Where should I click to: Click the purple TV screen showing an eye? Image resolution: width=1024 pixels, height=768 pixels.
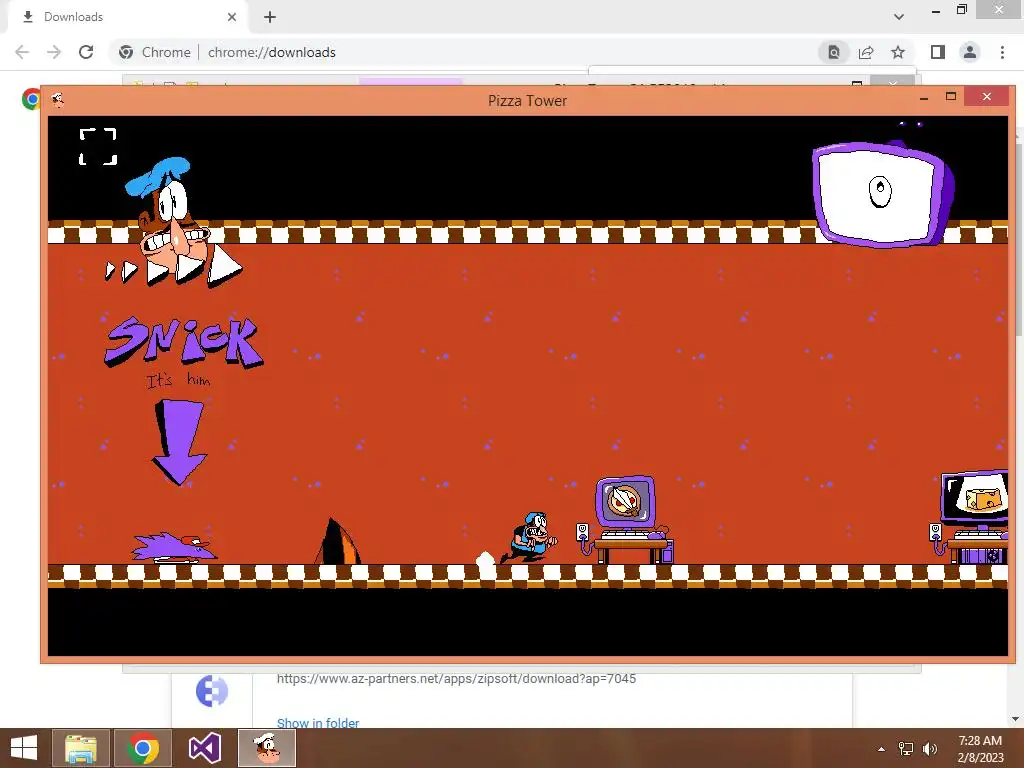882,193
